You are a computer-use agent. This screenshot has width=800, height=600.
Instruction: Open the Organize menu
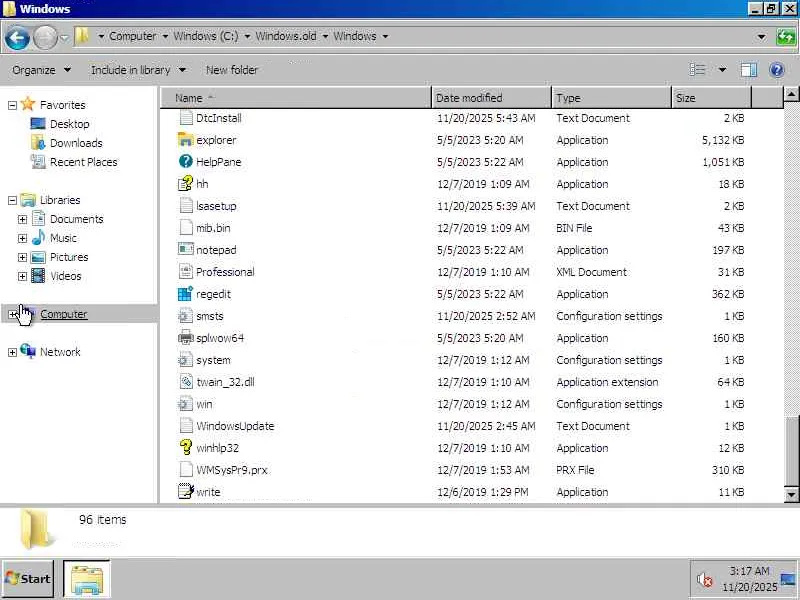tap(41, 70)
